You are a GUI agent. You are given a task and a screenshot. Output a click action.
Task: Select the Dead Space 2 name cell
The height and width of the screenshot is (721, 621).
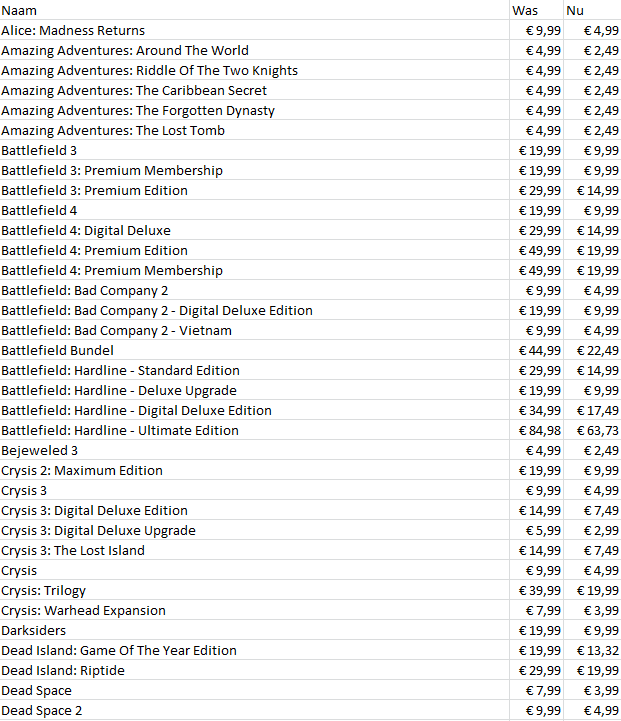255,710
